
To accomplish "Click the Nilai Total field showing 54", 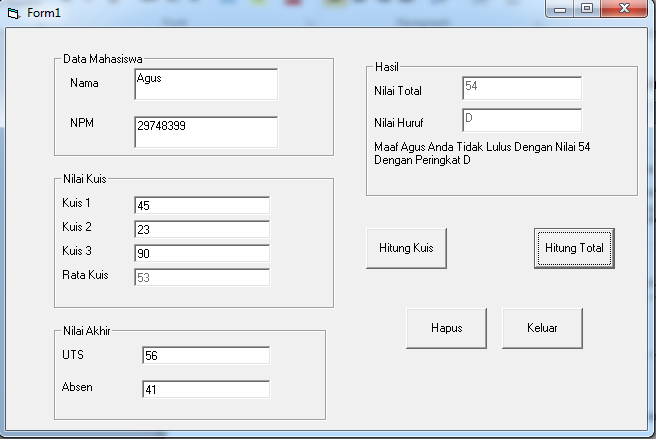I will (x=522, y=88).
